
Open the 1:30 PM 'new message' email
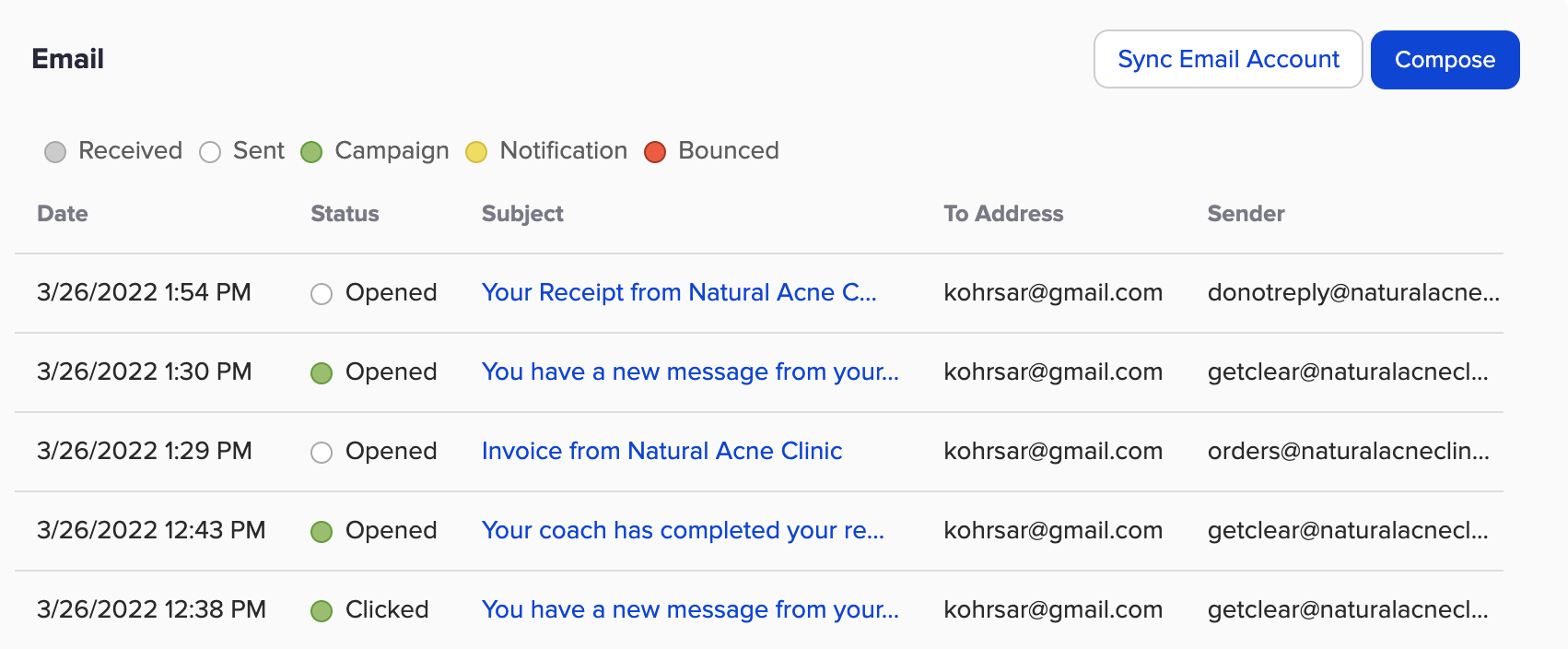(690, 372)
